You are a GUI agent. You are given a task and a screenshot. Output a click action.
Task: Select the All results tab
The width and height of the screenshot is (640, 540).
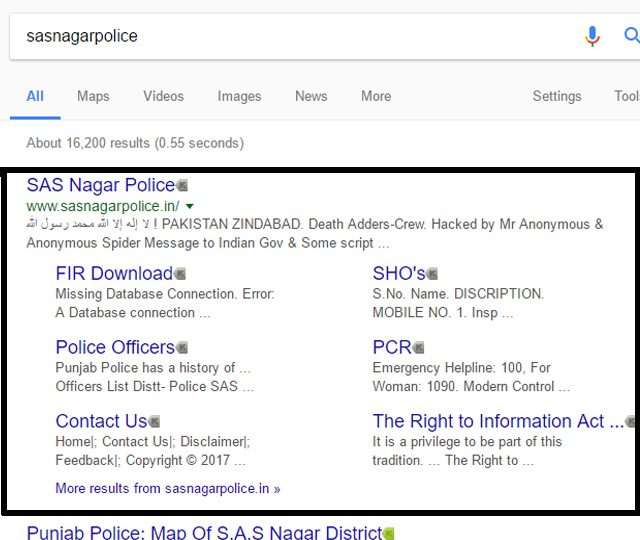coord(35,96)
